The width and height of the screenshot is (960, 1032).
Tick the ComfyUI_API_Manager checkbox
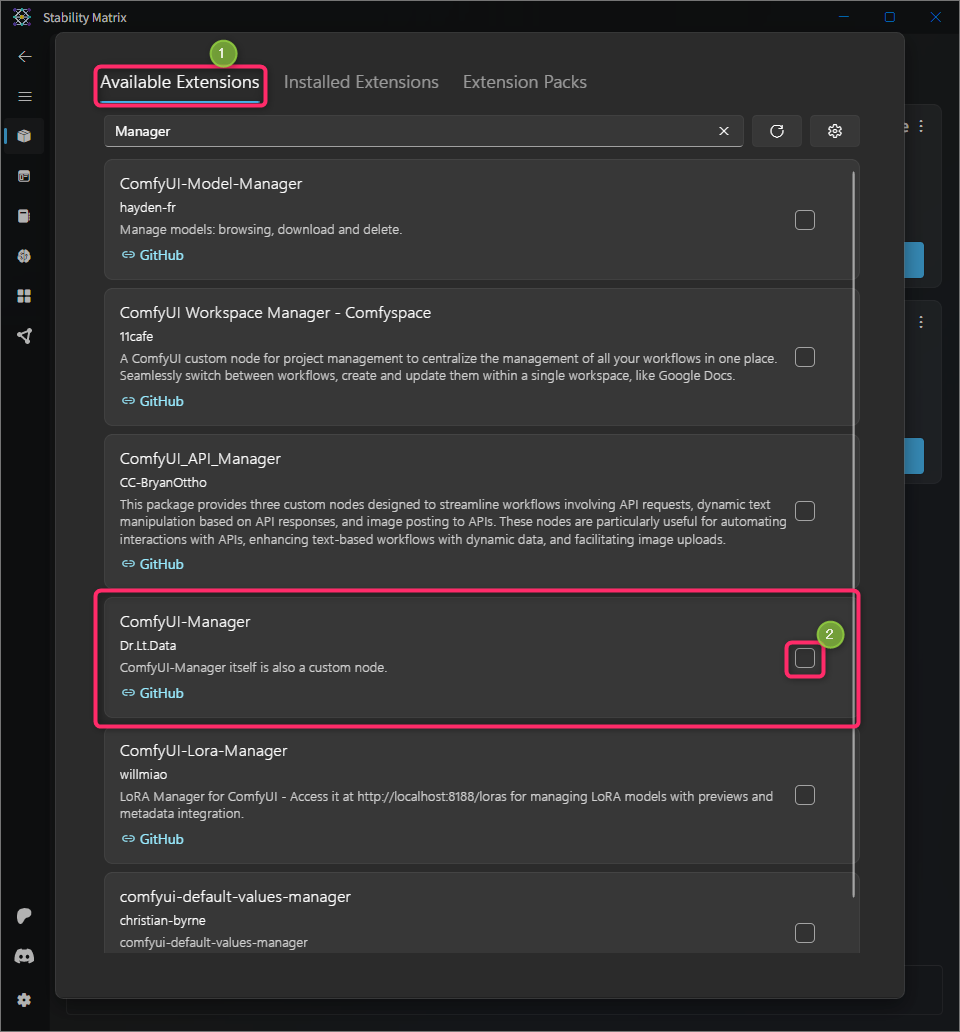pyautogui.click(x=805, y=511)
